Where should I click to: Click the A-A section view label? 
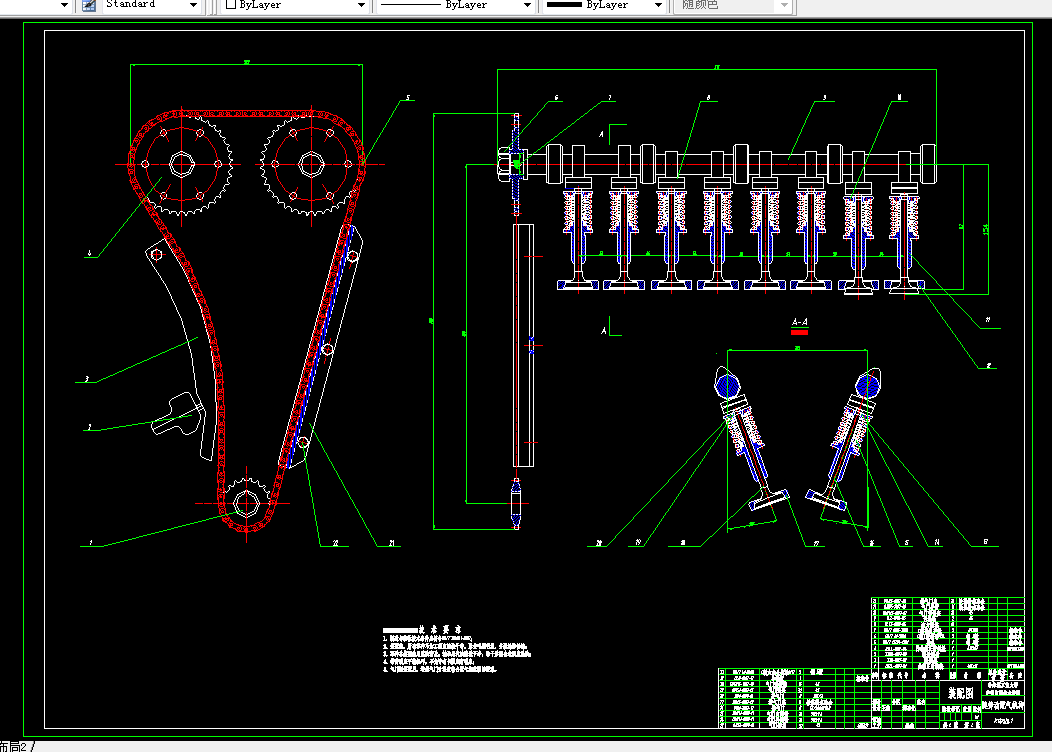tap(800, 322)
